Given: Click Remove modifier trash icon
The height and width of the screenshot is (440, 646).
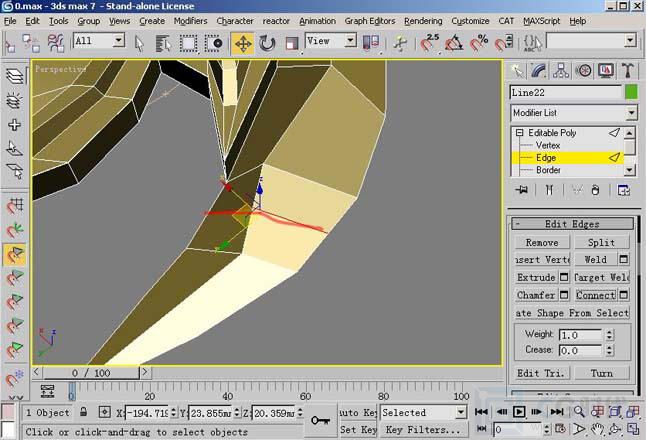Looking at the screenshot, I should (x=595, y=190).
